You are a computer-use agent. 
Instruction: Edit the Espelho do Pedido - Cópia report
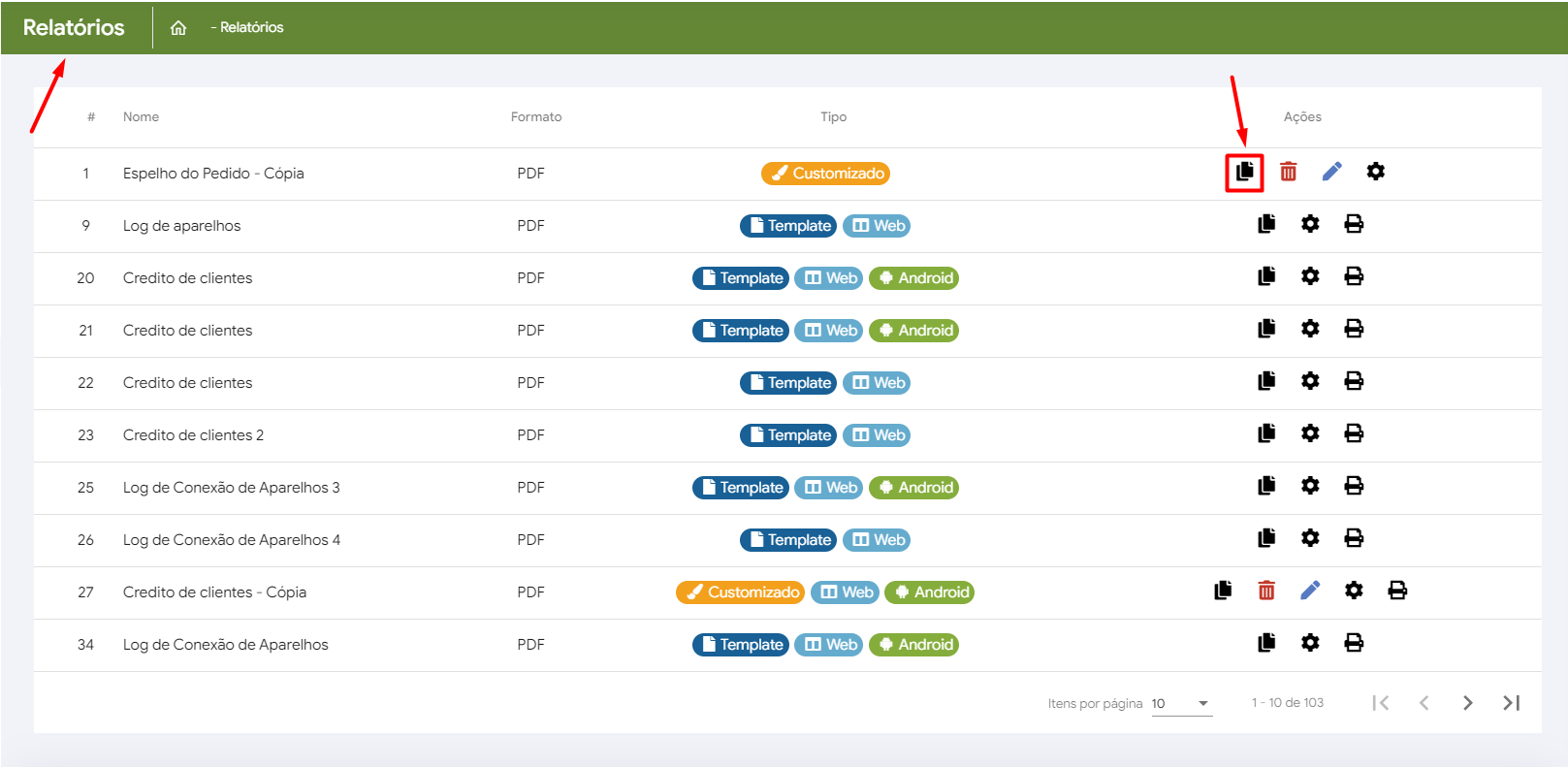click(x=1331, y=173)
